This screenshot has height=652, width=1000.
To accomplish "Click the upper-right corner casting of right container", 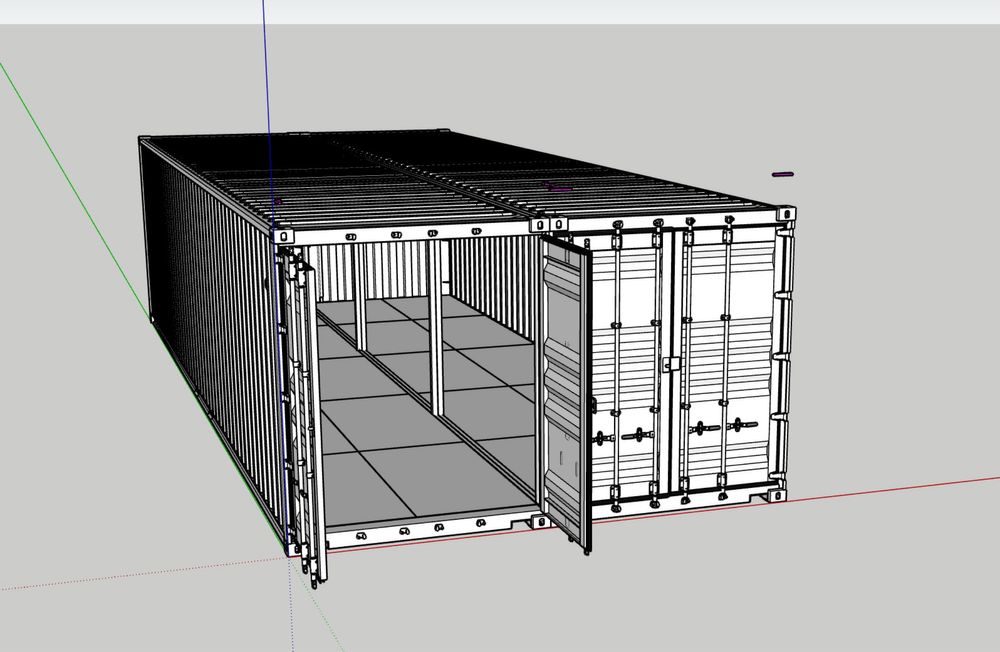I will 787,214.
